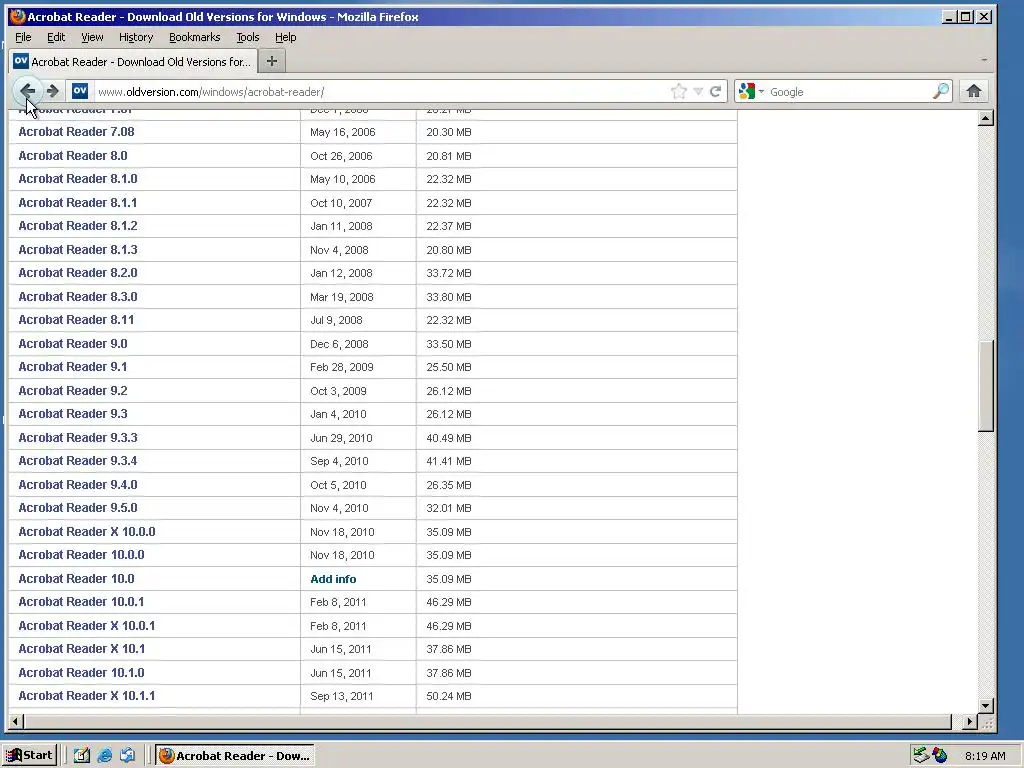
Task: Click the horizontal scrollbar right arrow
Action: [970, 722]
